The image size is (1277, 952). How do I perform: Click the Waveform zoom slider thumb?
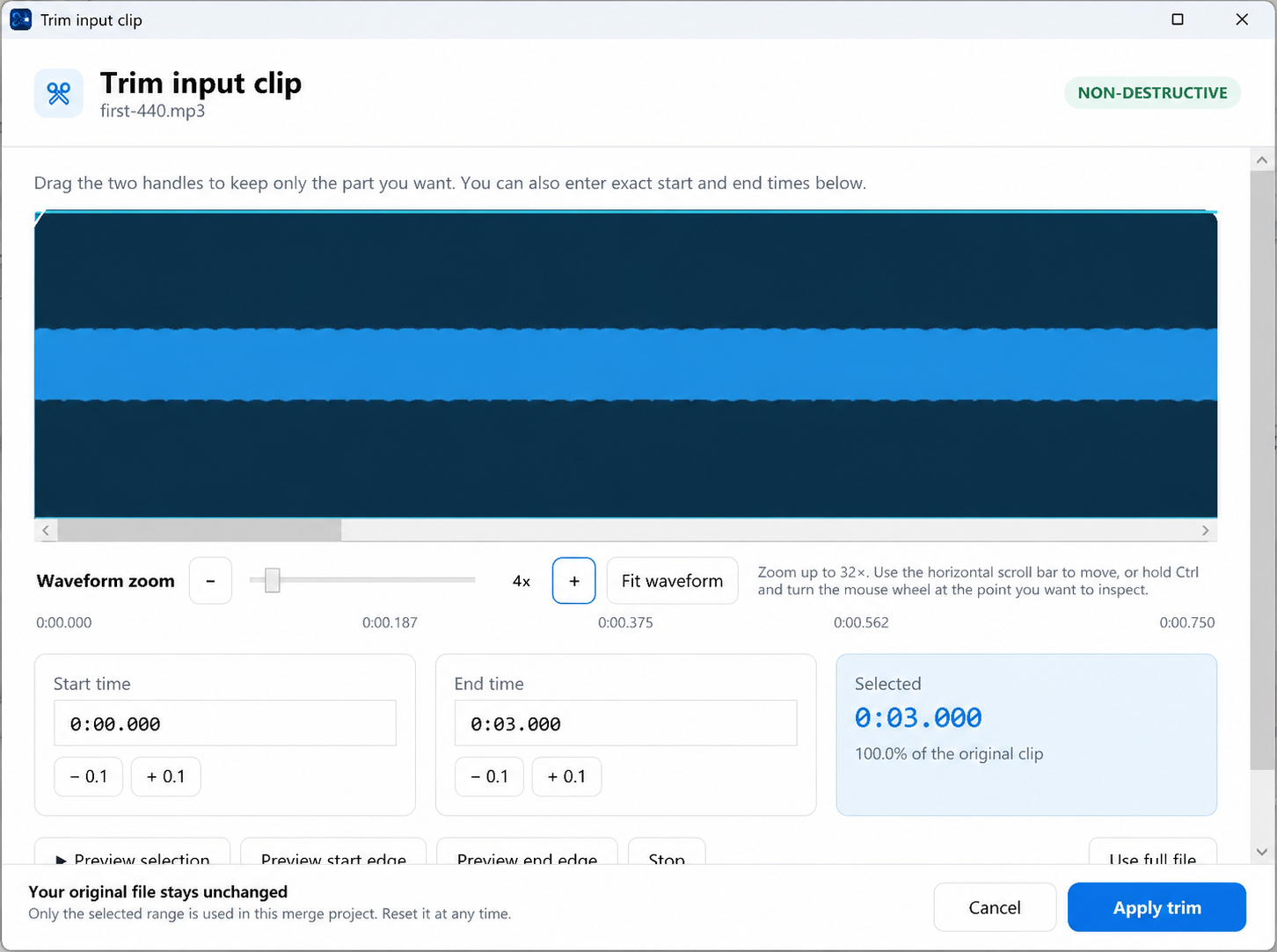pos(273,580)
